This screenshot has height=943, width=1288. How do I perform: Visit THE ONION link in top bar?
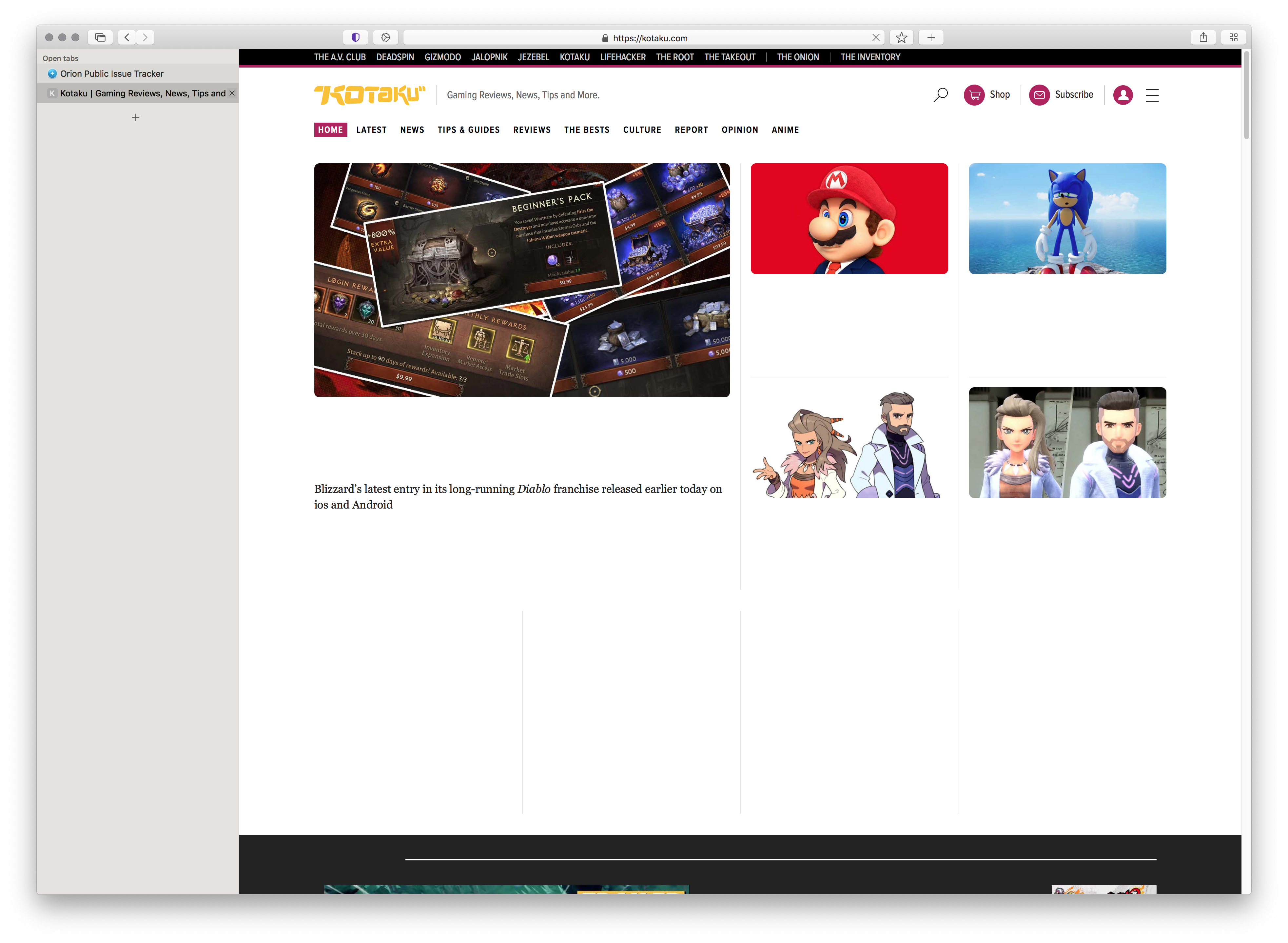pos(797,57)
